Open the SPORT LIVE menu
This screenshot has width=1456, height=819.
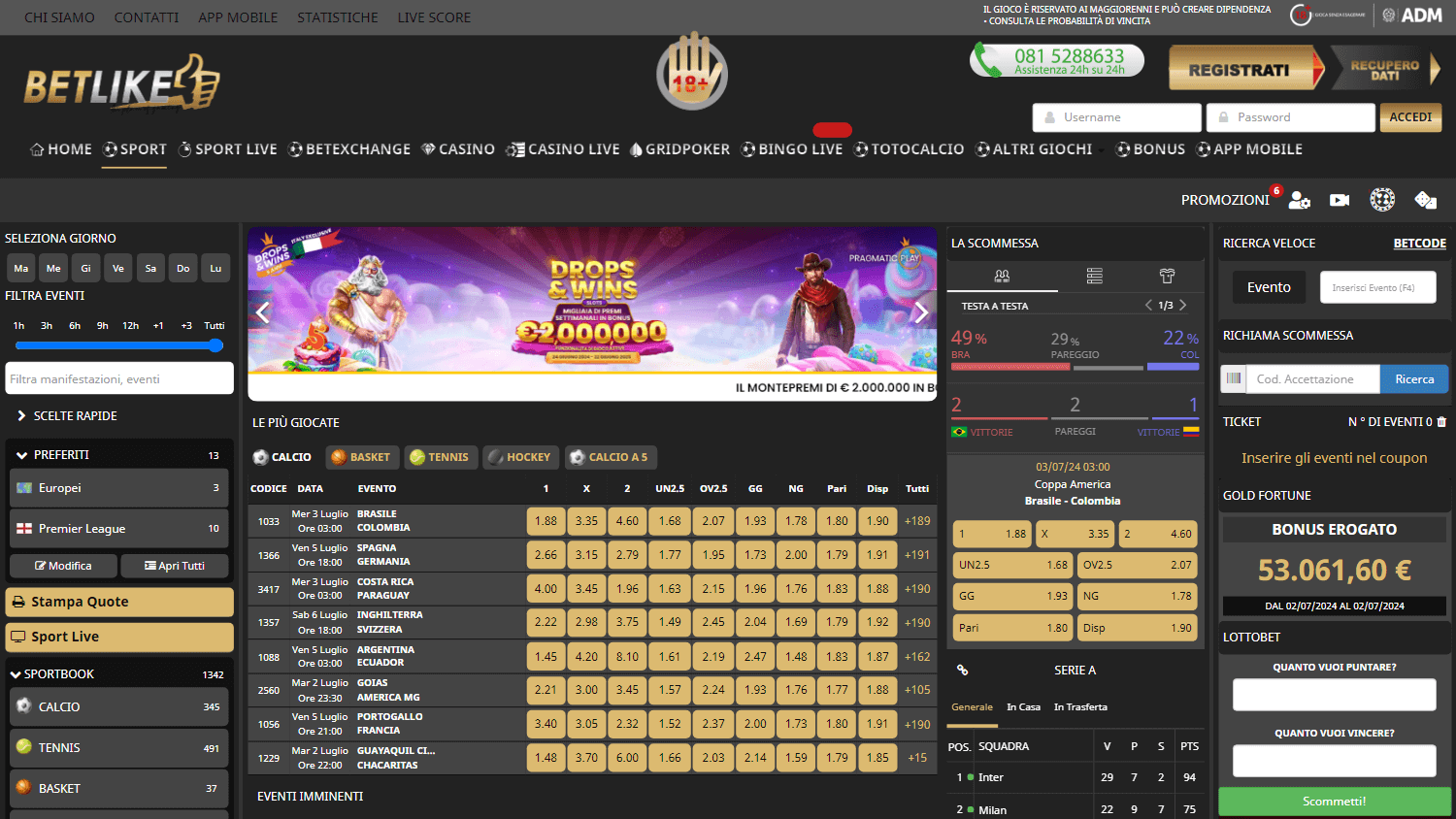coord(228,149)
